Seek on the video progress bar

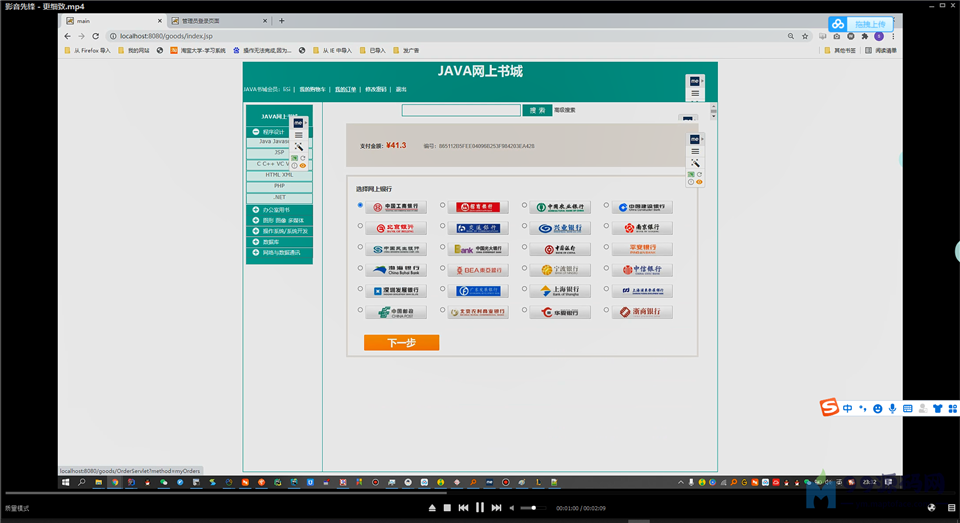[480, 492]
